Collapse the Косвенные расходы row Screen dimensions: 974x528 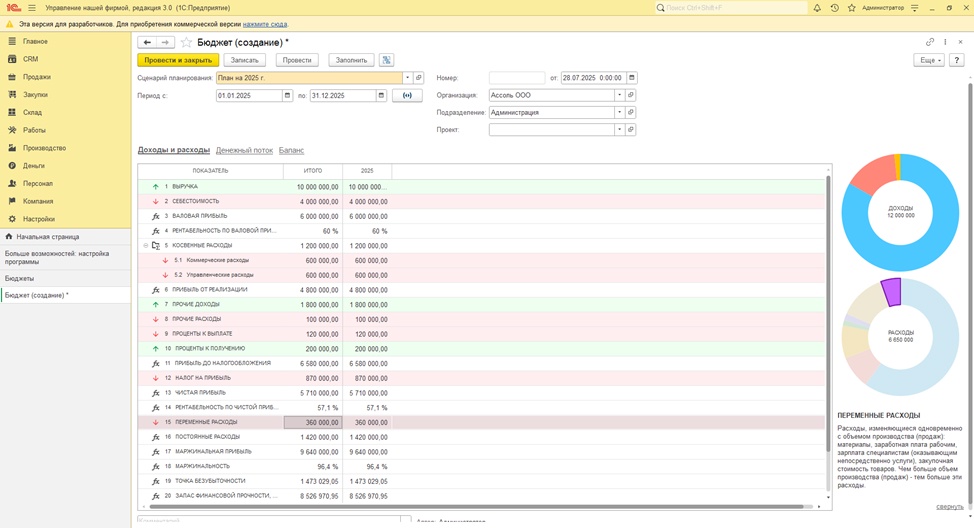click(x=145, y=245)
